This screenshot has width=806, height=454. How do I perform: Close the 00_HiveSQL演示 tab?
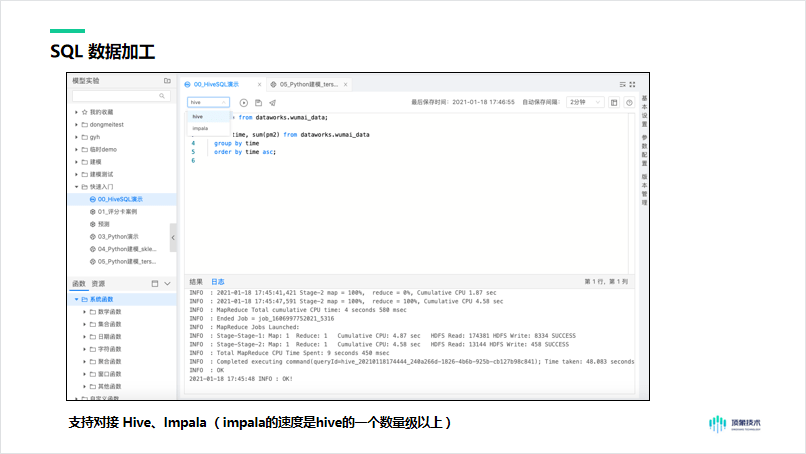[x=259, y=85]
